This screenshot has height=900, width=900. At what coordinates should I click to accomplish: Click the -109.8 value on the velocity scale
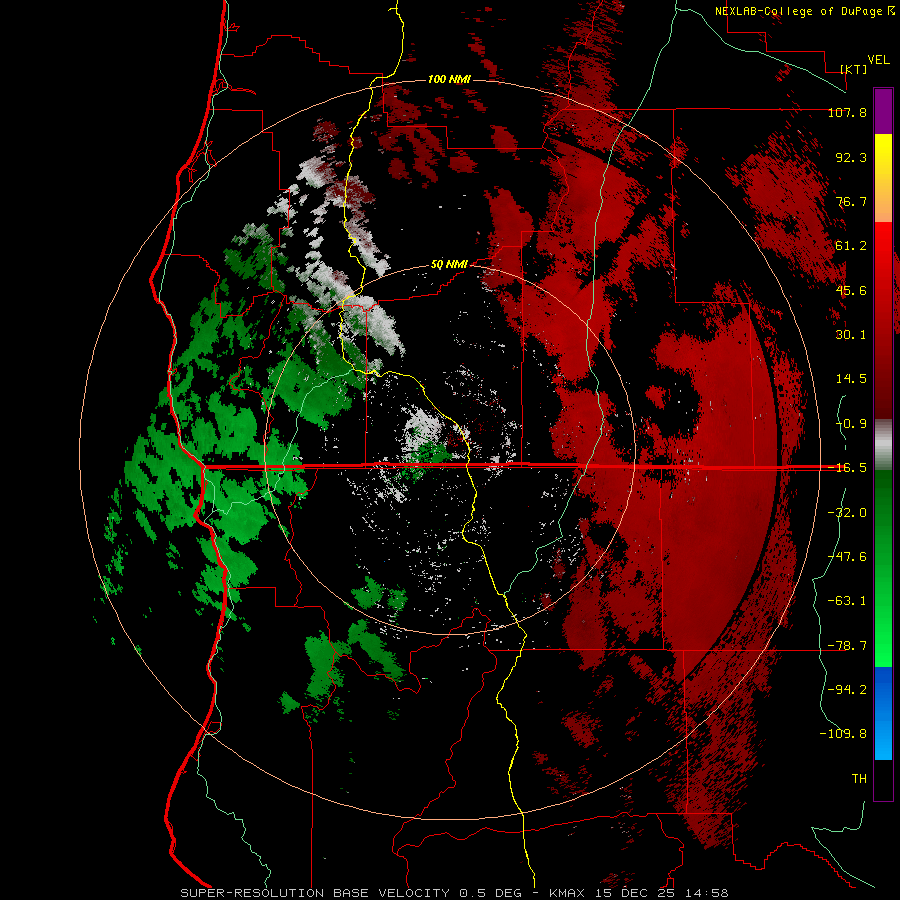point(843,734)
